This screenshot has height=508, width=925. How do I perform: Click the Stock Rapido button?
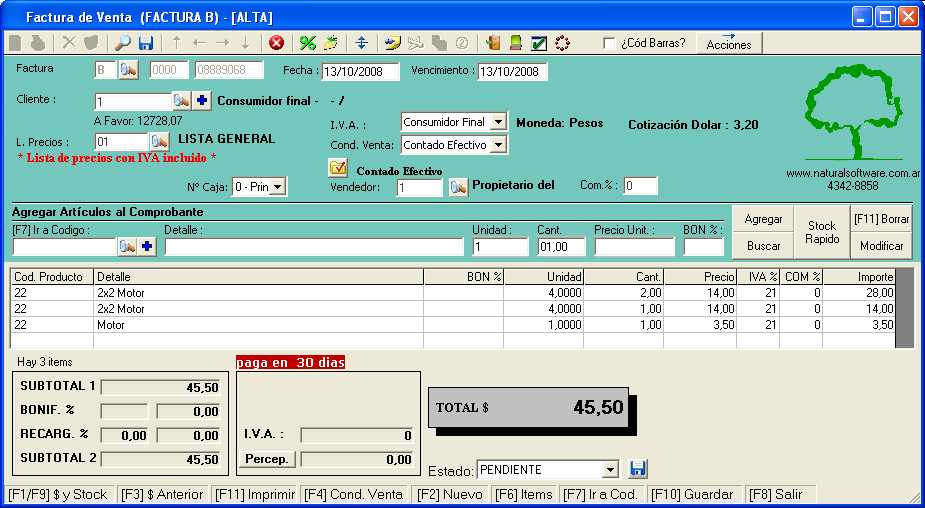click(822, 232)
